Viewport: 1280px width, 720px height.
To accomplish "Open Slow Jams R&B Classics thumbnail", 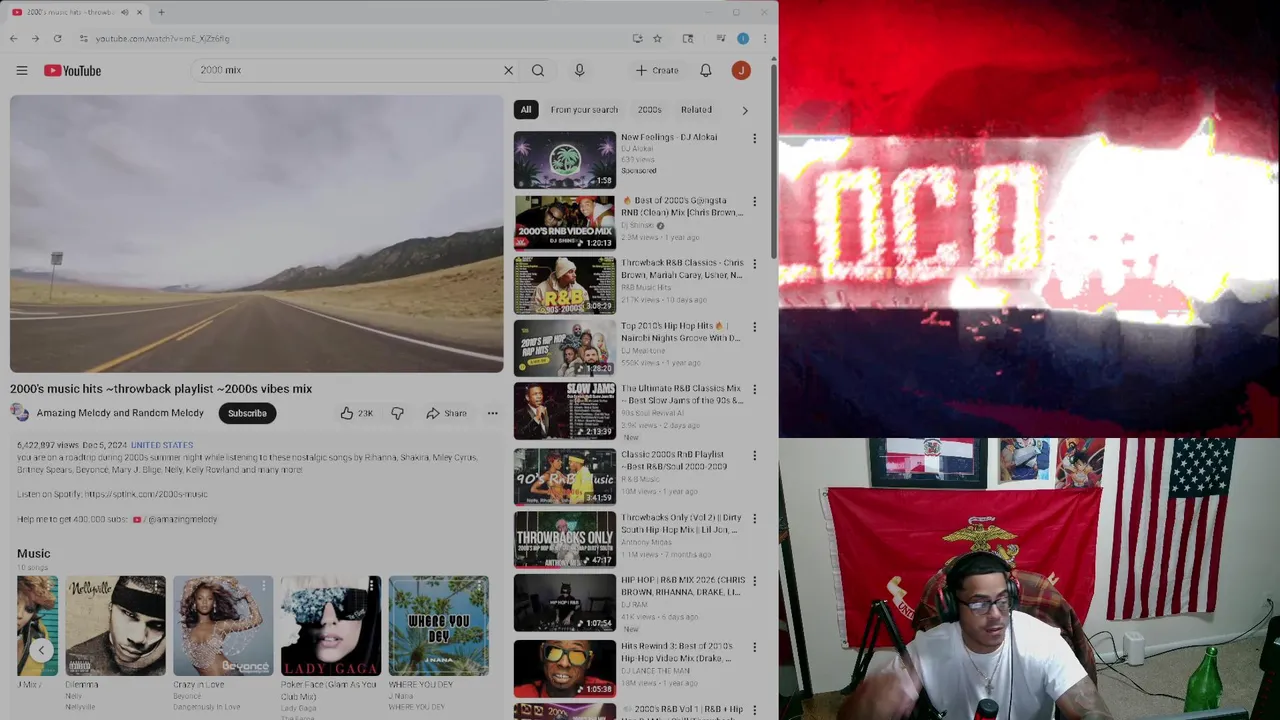I will coord(565,411).
